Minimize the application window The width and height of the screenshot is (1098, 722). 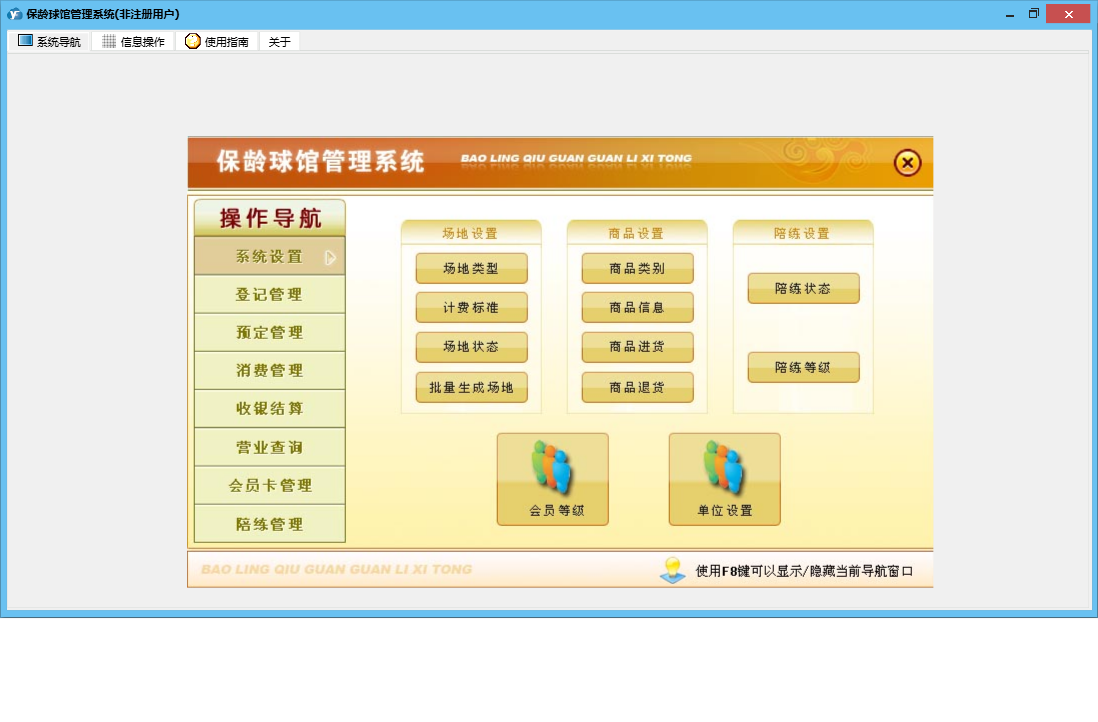(x=1010, y=14)
